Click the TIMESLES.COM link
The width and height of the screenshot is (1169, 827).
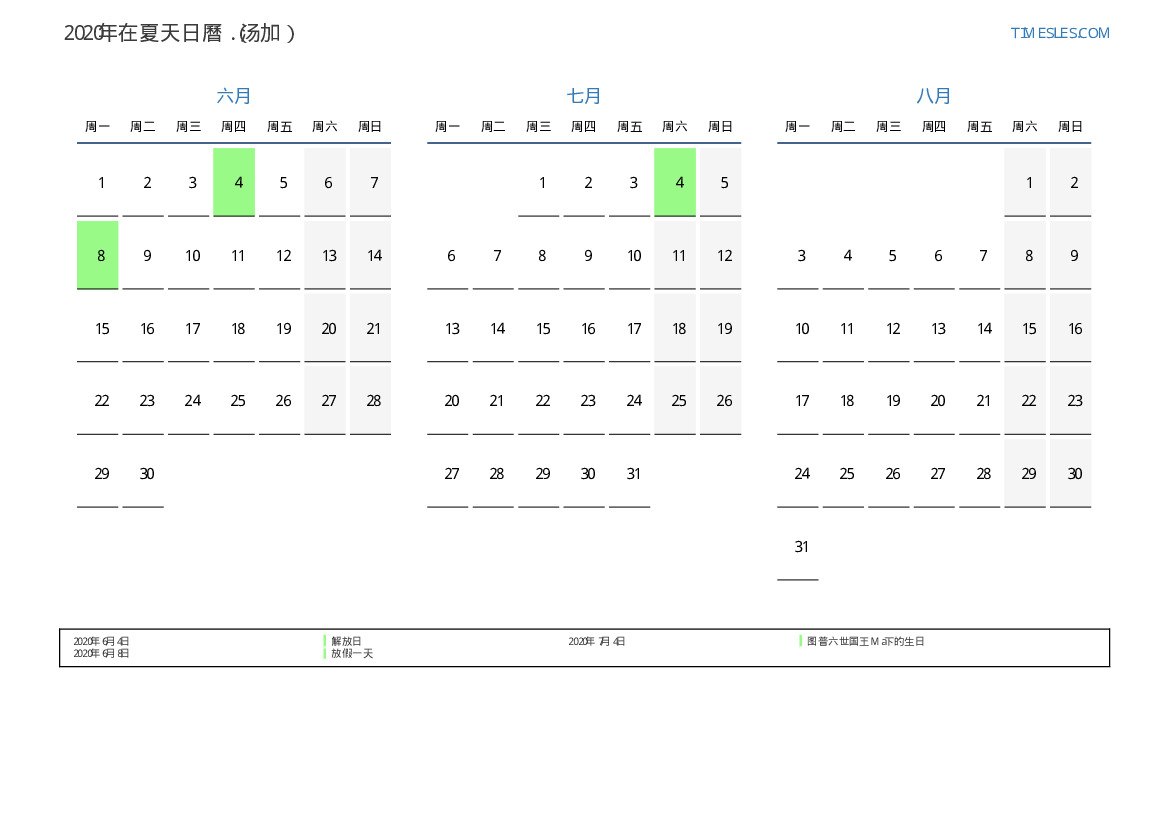click(x=1059, y=33)
